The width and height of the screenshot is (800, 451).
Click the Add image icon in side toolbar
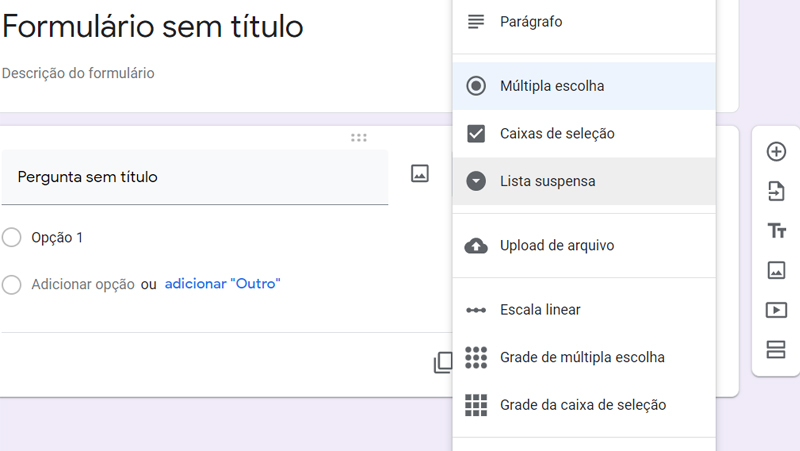(776, 270)
